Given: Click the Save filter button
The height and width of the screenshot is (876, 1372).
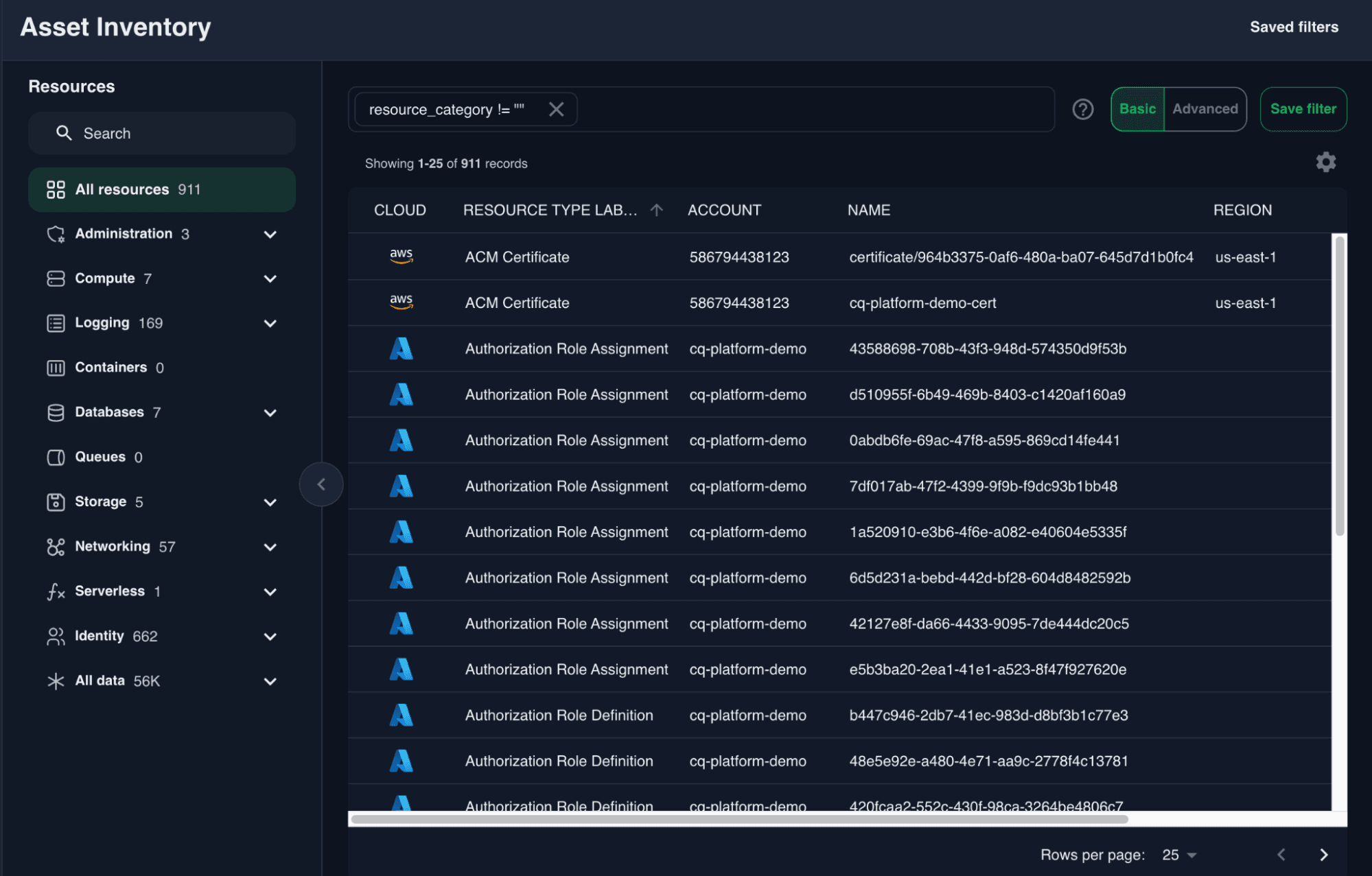Looking at the screenshot, I should (1303, 109).
